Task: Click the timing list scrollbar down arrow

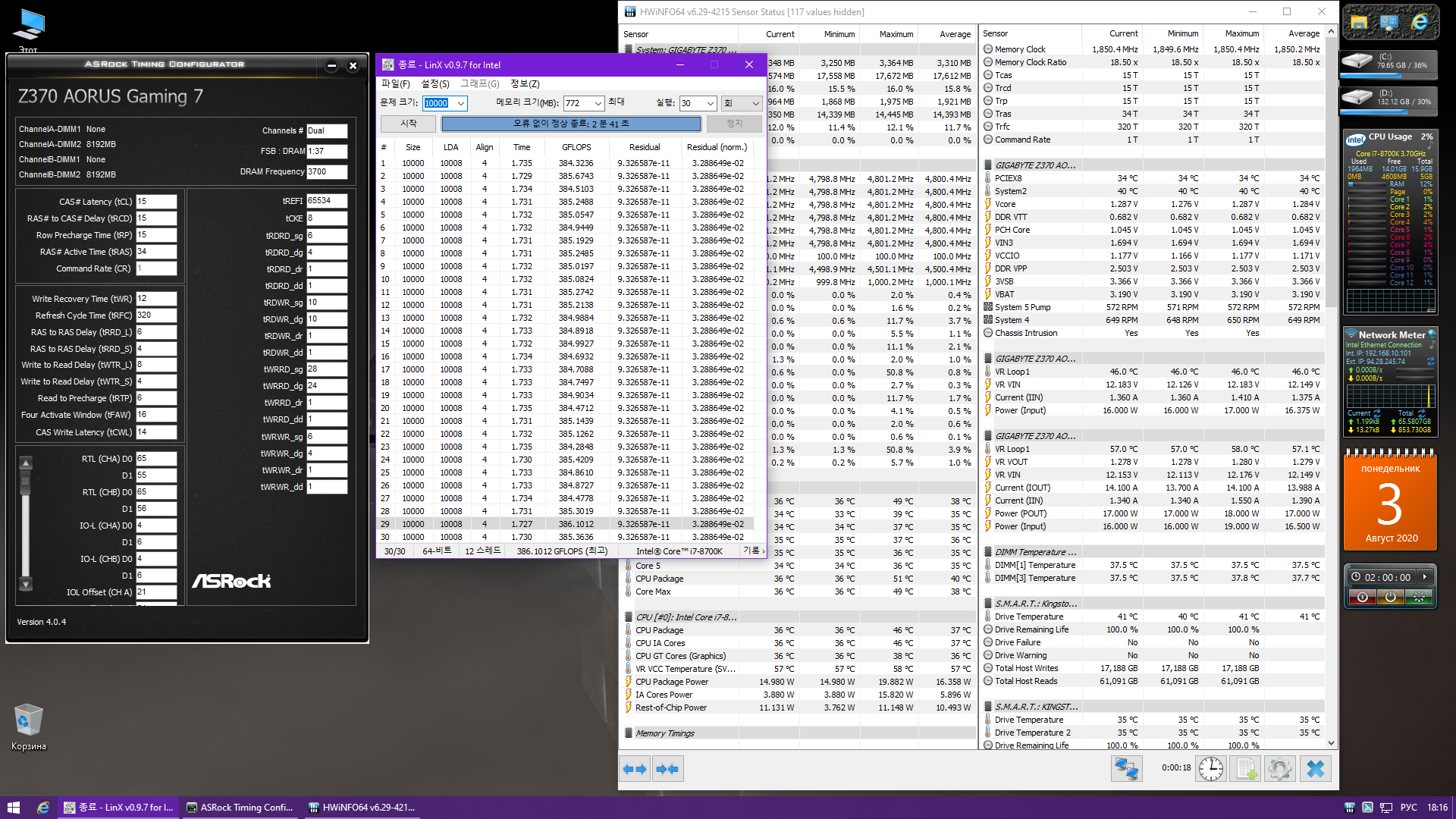Action: (x=26, y=585)
